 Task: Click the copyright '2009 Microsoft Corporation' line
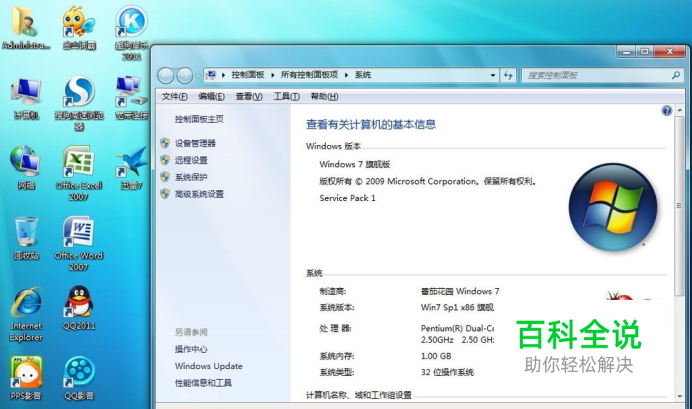pos(428,181)
